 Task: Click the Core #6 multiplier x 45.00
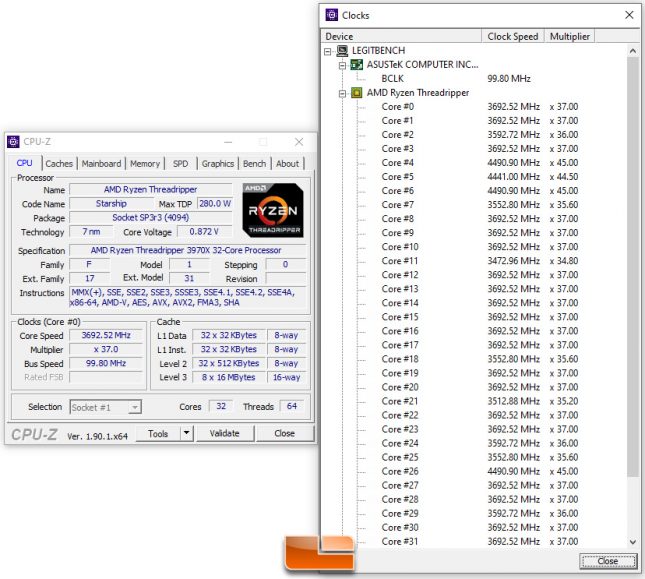tap(564, 191)
